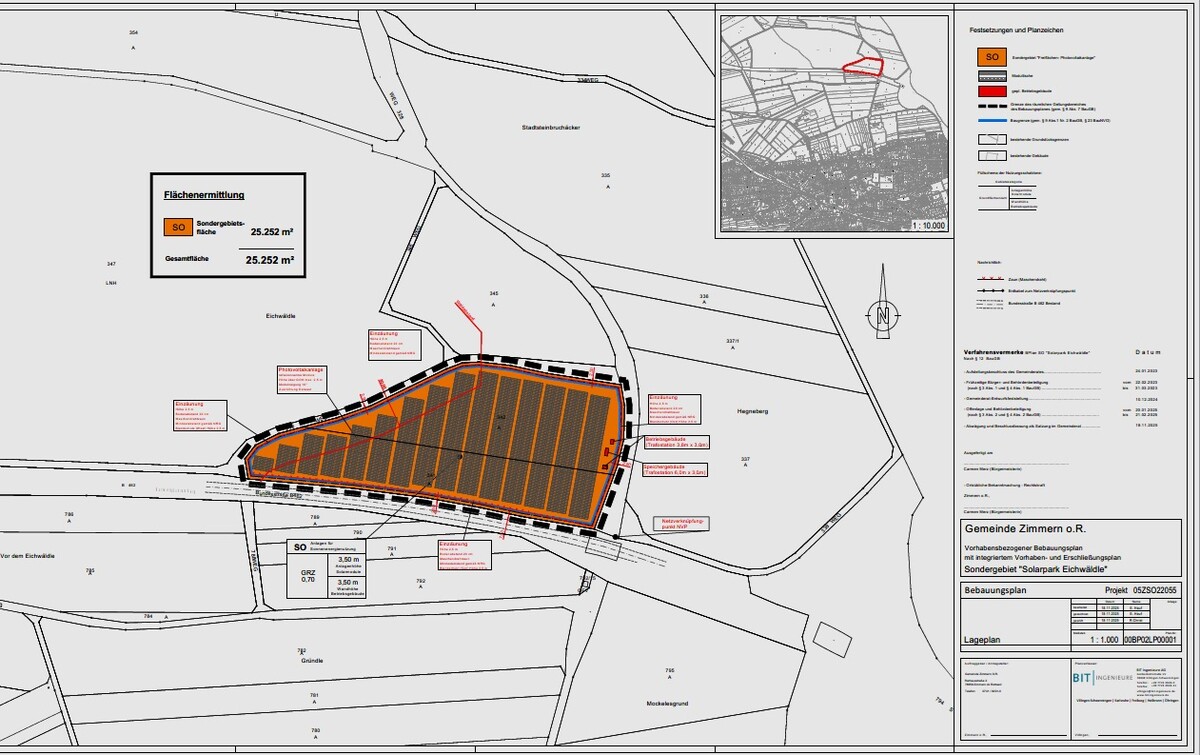Click parcel number '347'
This screenshot has height=755, width=1200.
click(111, 263)
